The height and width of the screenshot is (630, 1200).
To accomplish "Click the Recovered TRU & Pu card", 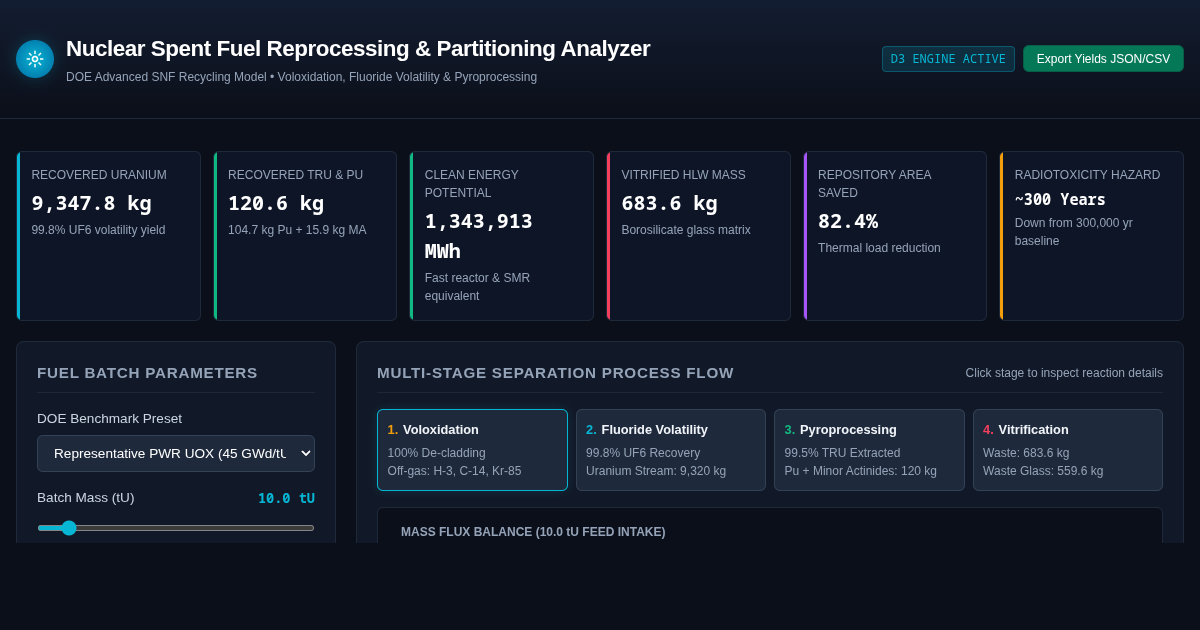I will (305, 236).
